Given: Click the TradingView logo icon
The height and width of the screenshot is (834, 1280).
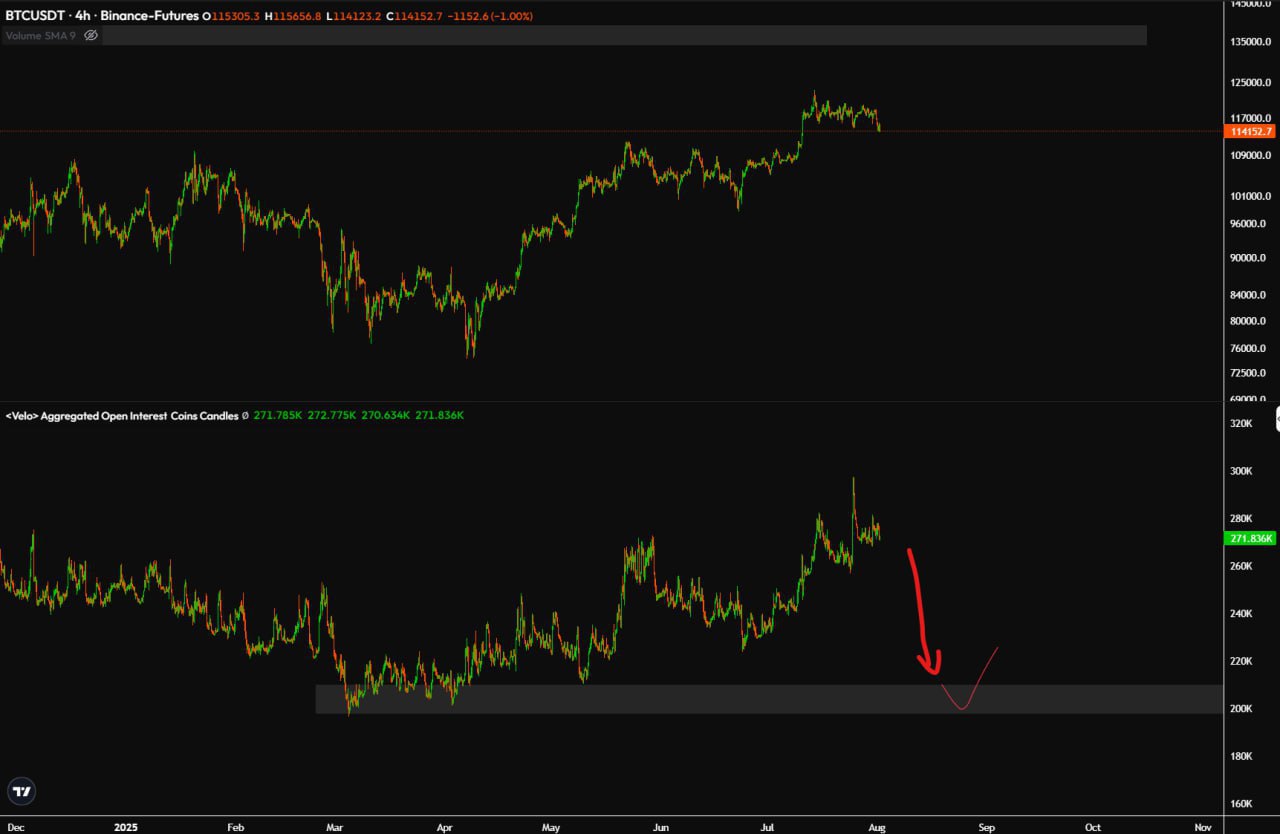Looking at the screenshot, I should click(x=22, y=791).
